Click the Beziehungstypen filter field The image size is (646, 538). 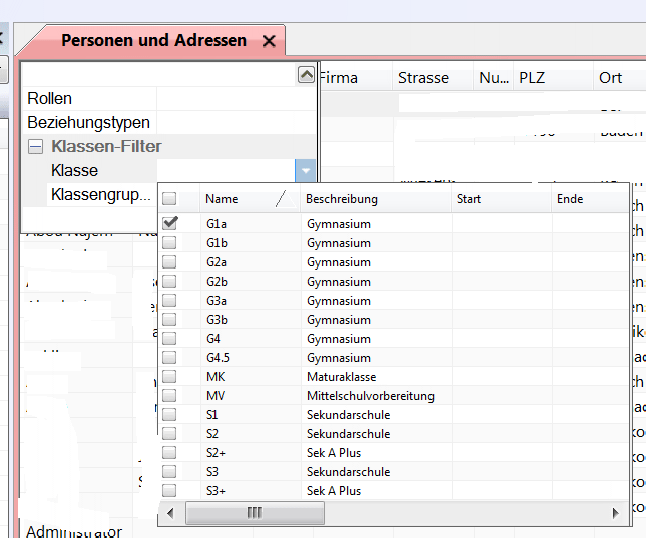(x=236, y=123)
